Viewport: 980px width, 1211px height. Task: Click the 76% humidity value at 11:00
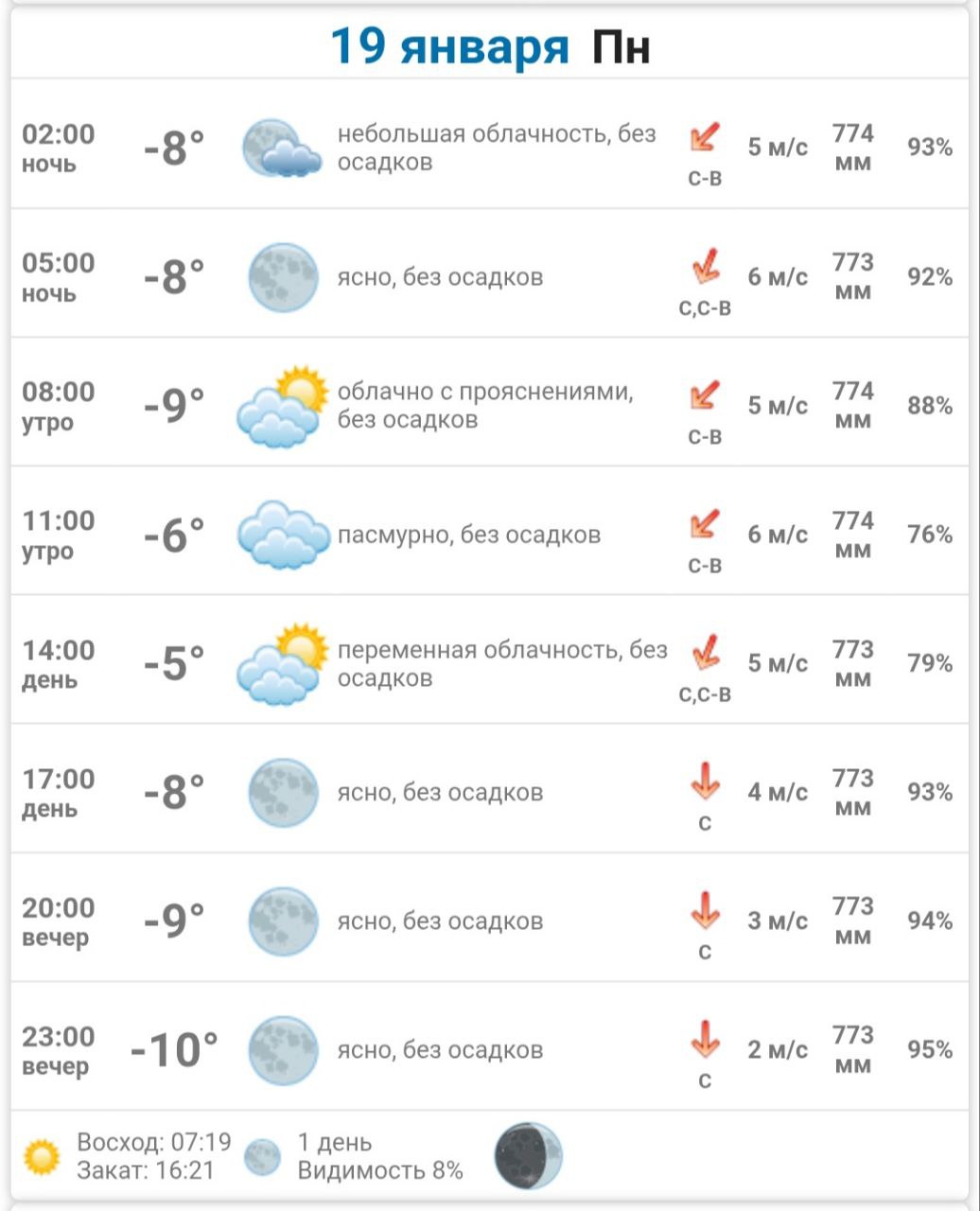click(x=929, y=535)
